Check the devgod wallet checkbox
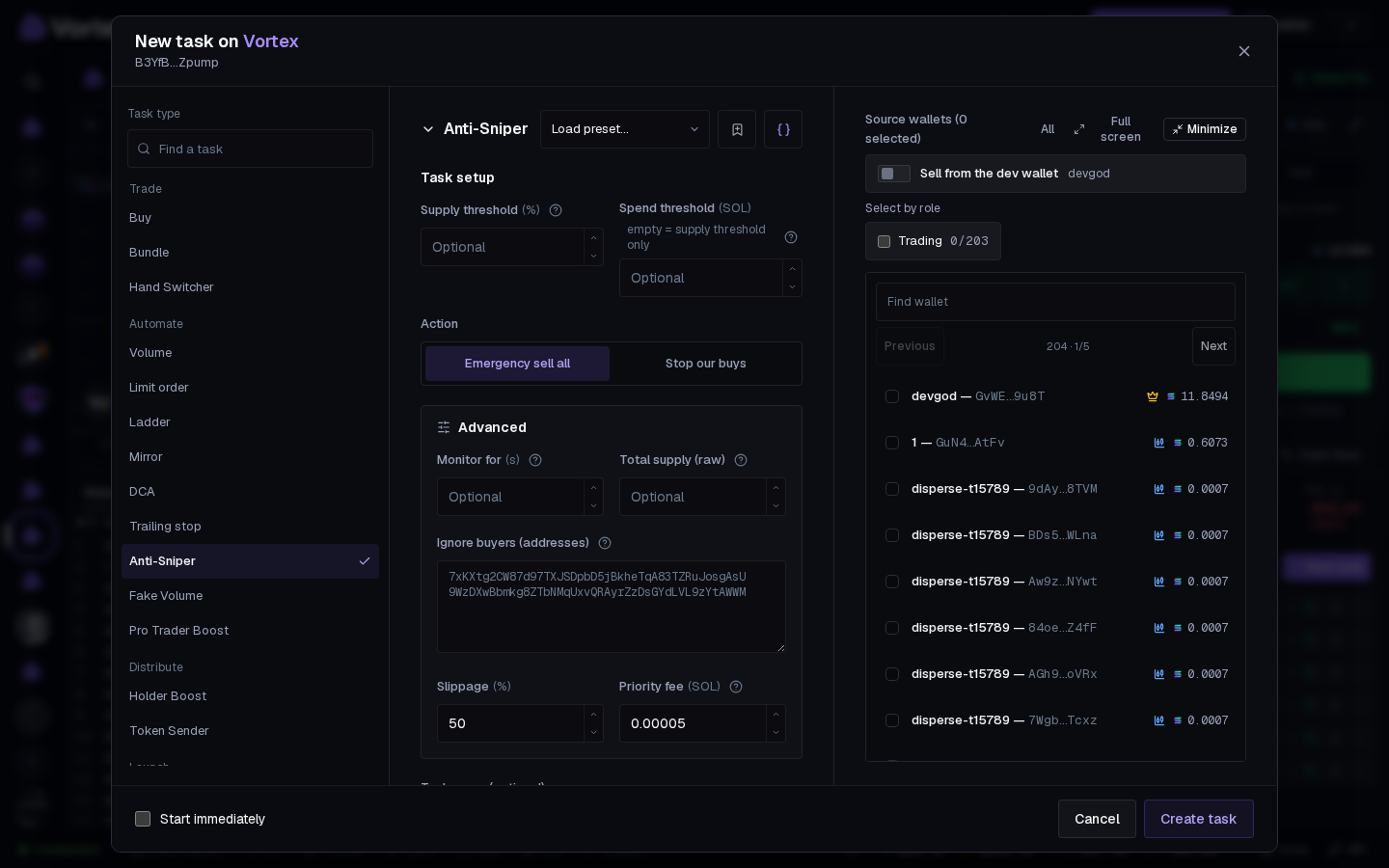Screen dimensions: 1389x868 pos(892,396)
